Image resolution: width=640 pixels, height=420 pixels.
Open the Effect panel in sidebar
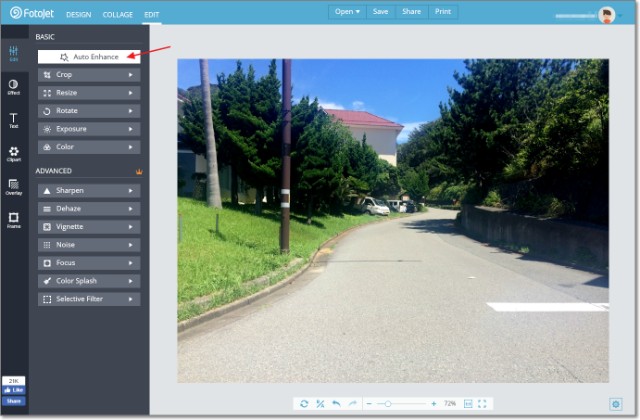(13, 87)
